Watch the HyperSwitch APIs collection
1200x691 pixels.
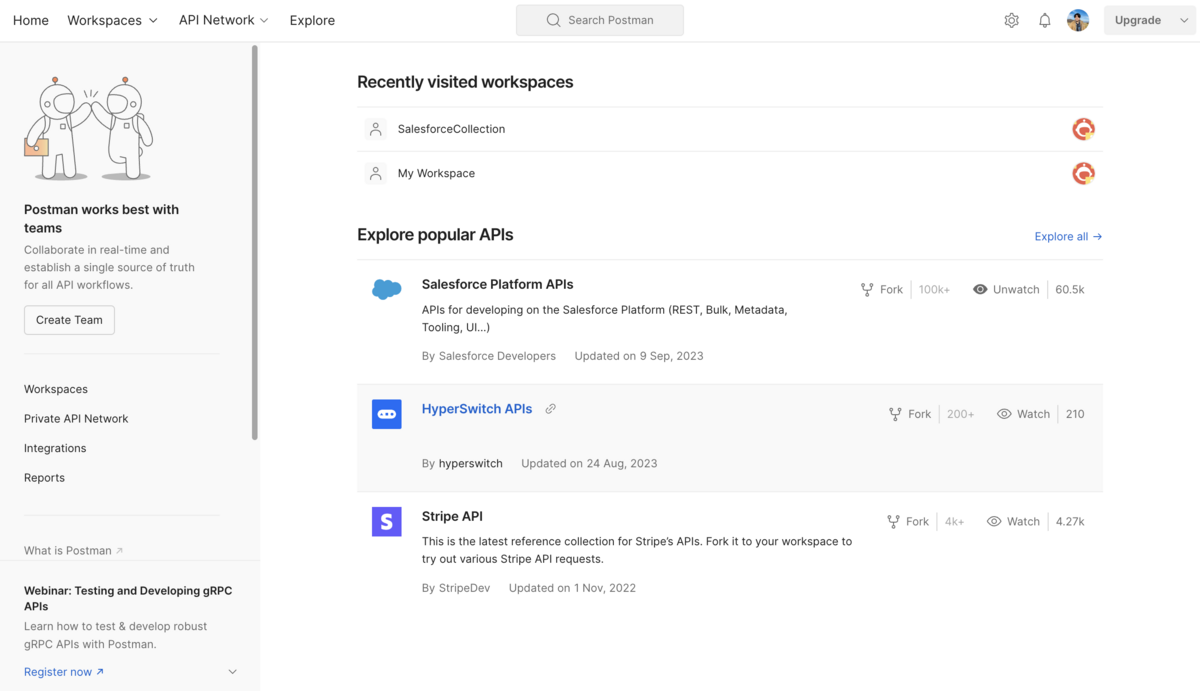(x=1023, y=414)
